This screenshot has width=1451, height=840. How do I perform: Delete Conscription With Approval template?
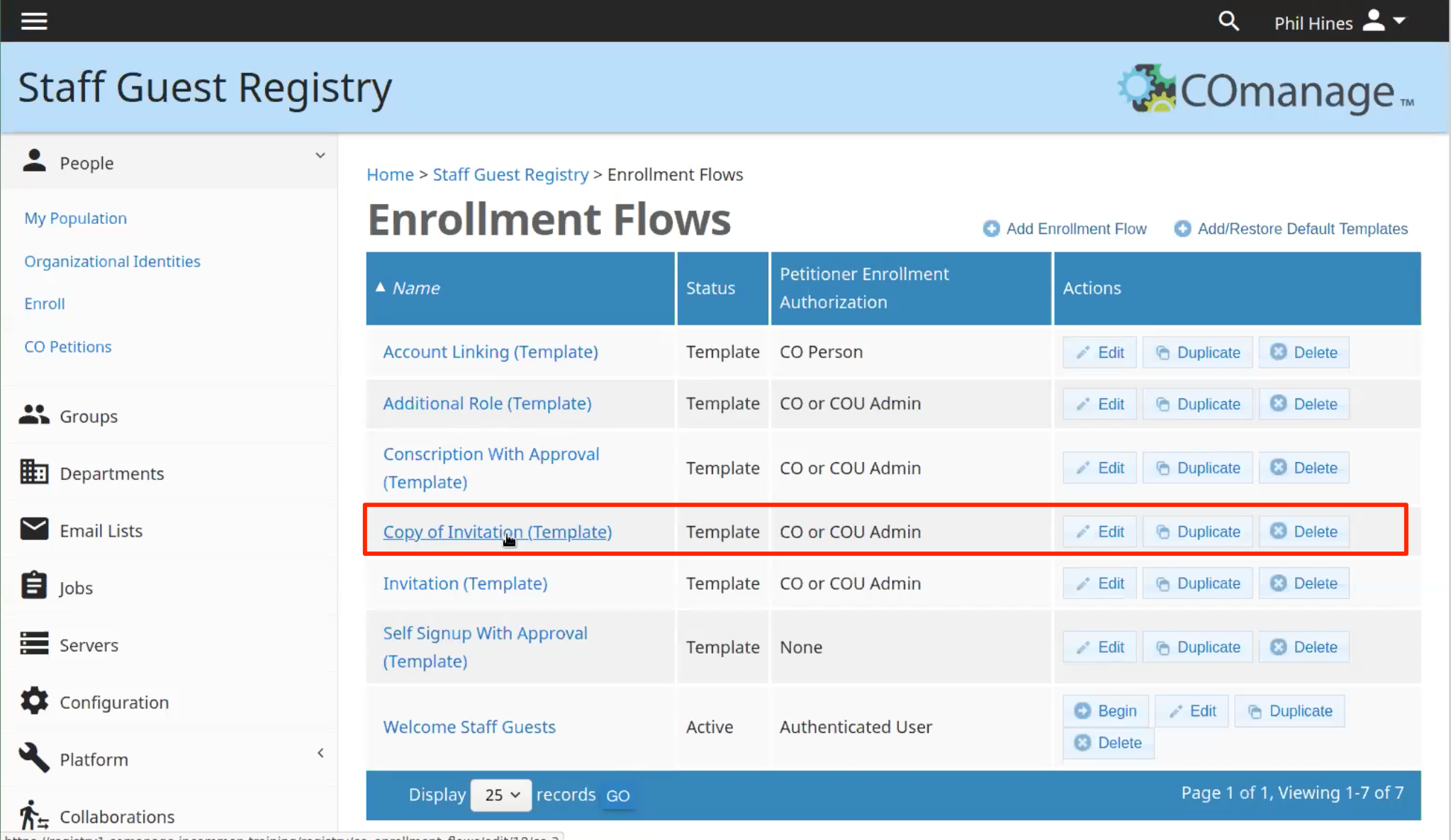(x=1304, y=468)
